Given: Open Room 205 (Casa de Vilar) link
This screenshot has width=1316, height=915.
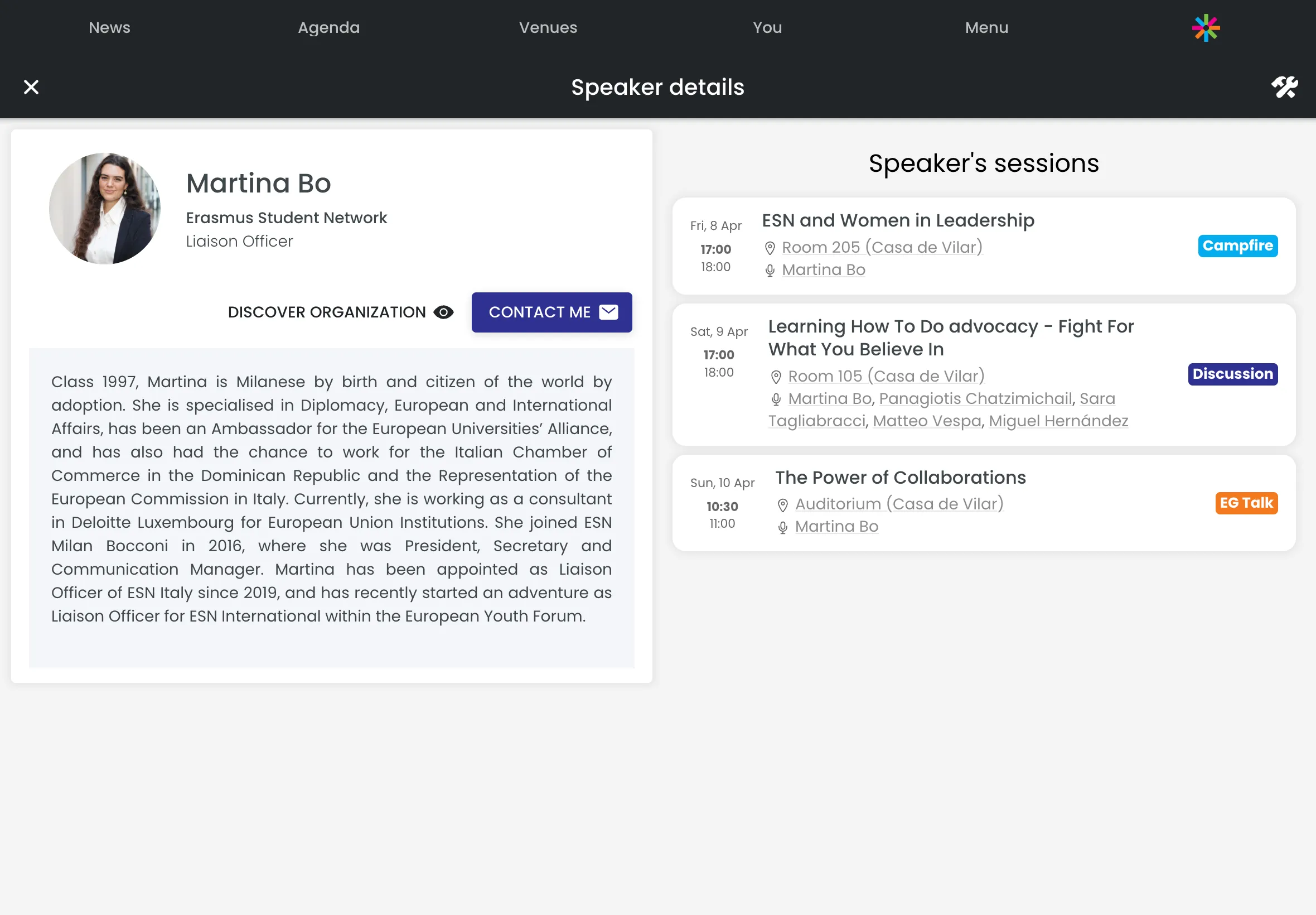Looking at the screenshot, I should coord(882,247).
